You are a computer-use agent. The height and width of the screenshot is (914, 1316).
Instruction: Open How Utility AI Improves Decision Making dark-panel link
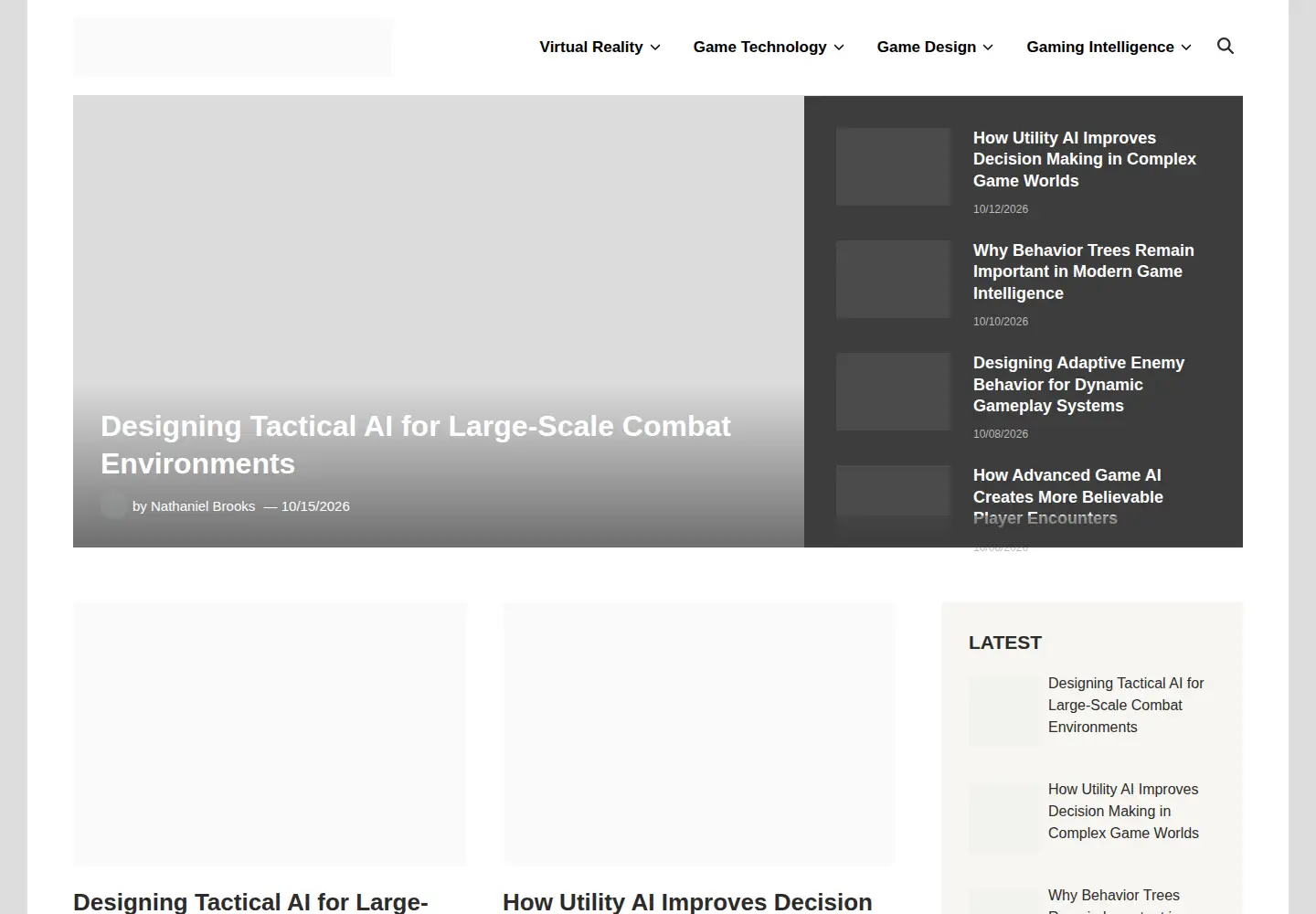[1085, 159]
